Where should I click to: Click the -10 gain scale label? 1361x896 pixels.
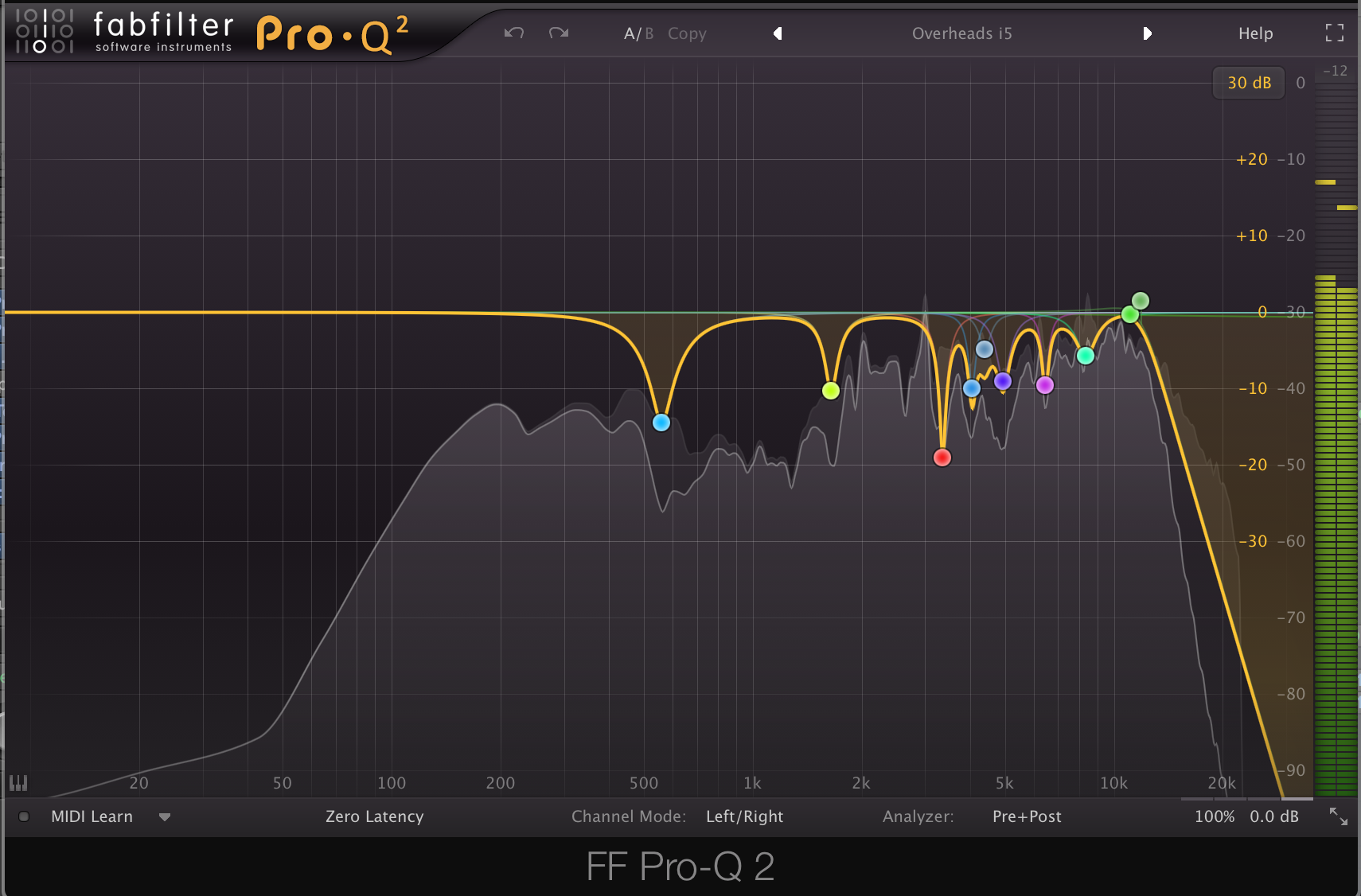tap(1253, 388)
